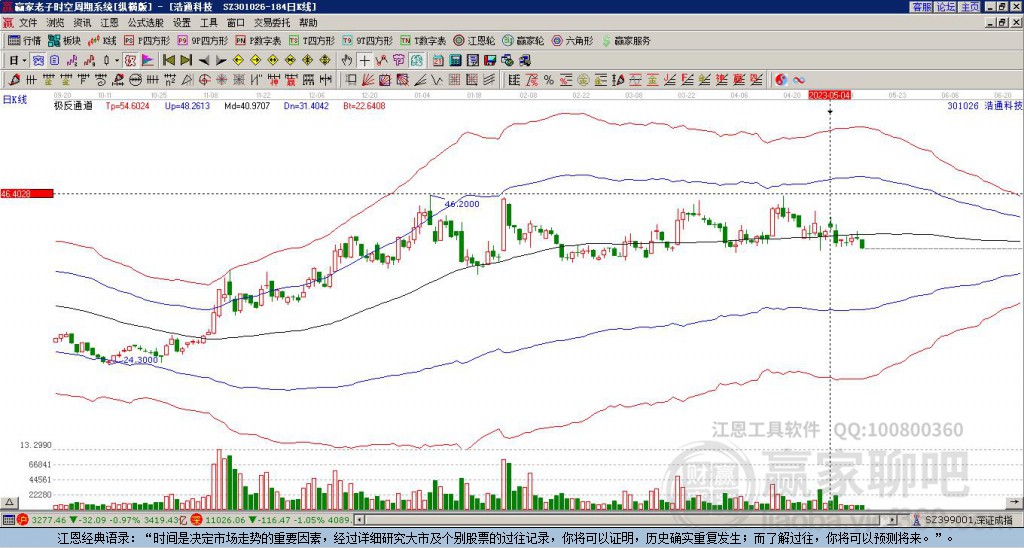
Task: Click the 客服 link
Action: [921, 7]
